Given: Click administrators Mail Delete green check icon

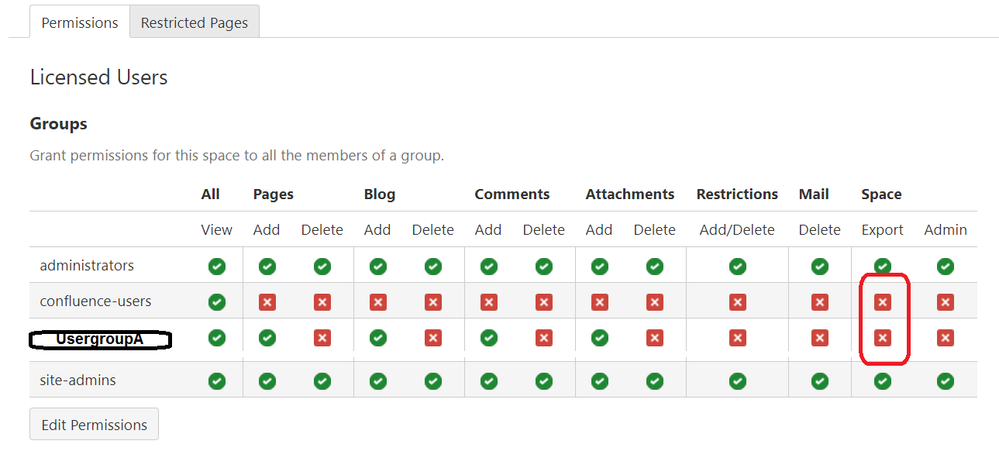Looking at the screenshot, I should click(819, 266).
